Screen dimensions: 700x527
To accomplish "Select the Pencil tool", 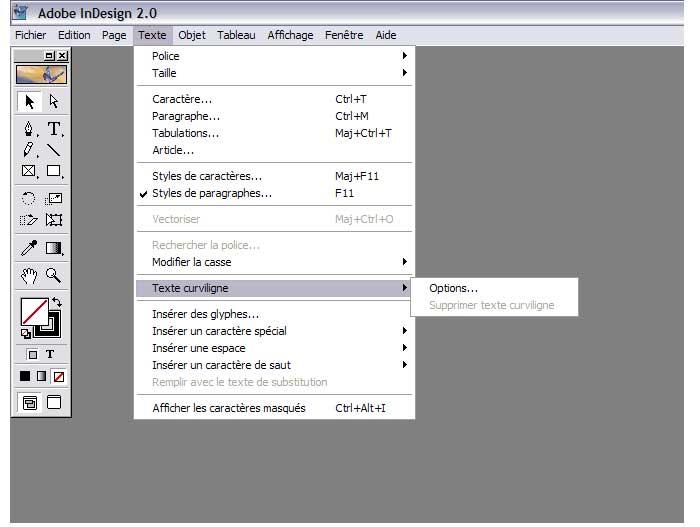I will [x=29, y=150].
